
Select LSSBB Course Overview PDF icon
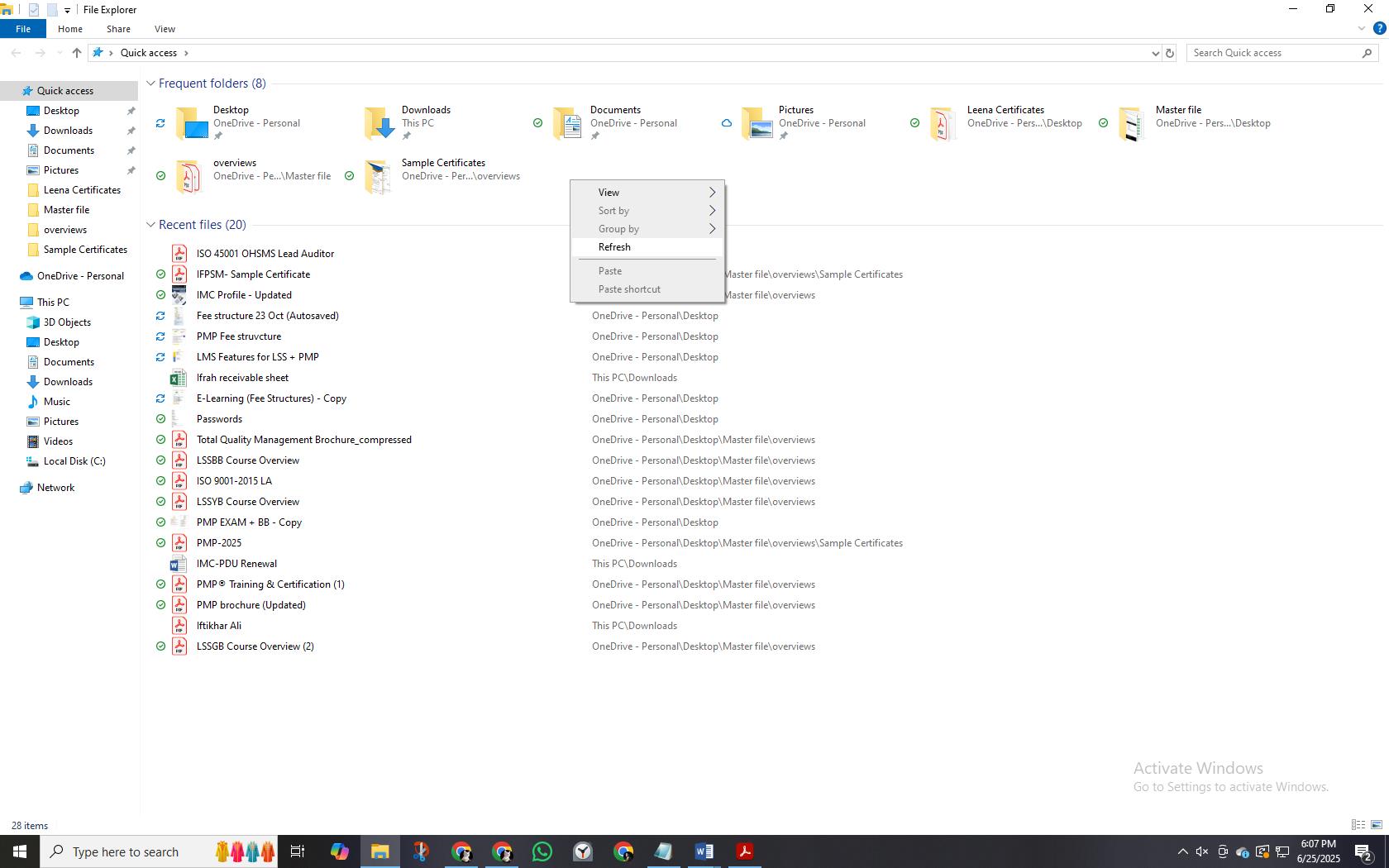[179, 460]
